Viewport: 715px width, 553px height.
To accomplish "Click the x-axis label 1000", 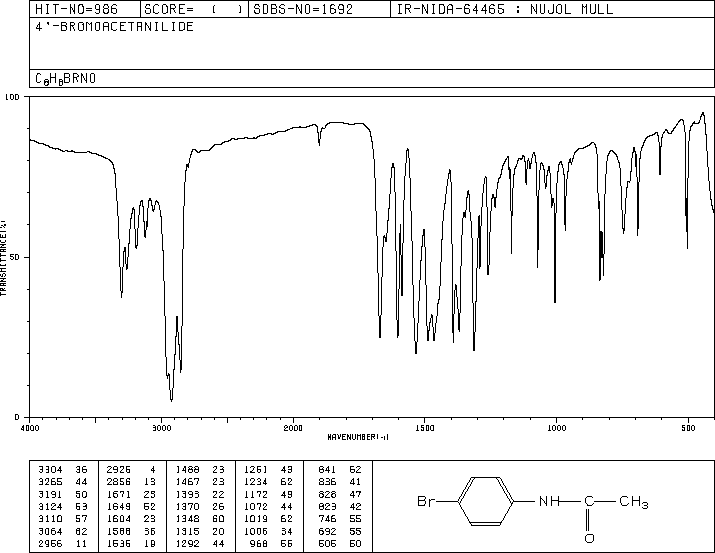I will click(x=556, y=428).
